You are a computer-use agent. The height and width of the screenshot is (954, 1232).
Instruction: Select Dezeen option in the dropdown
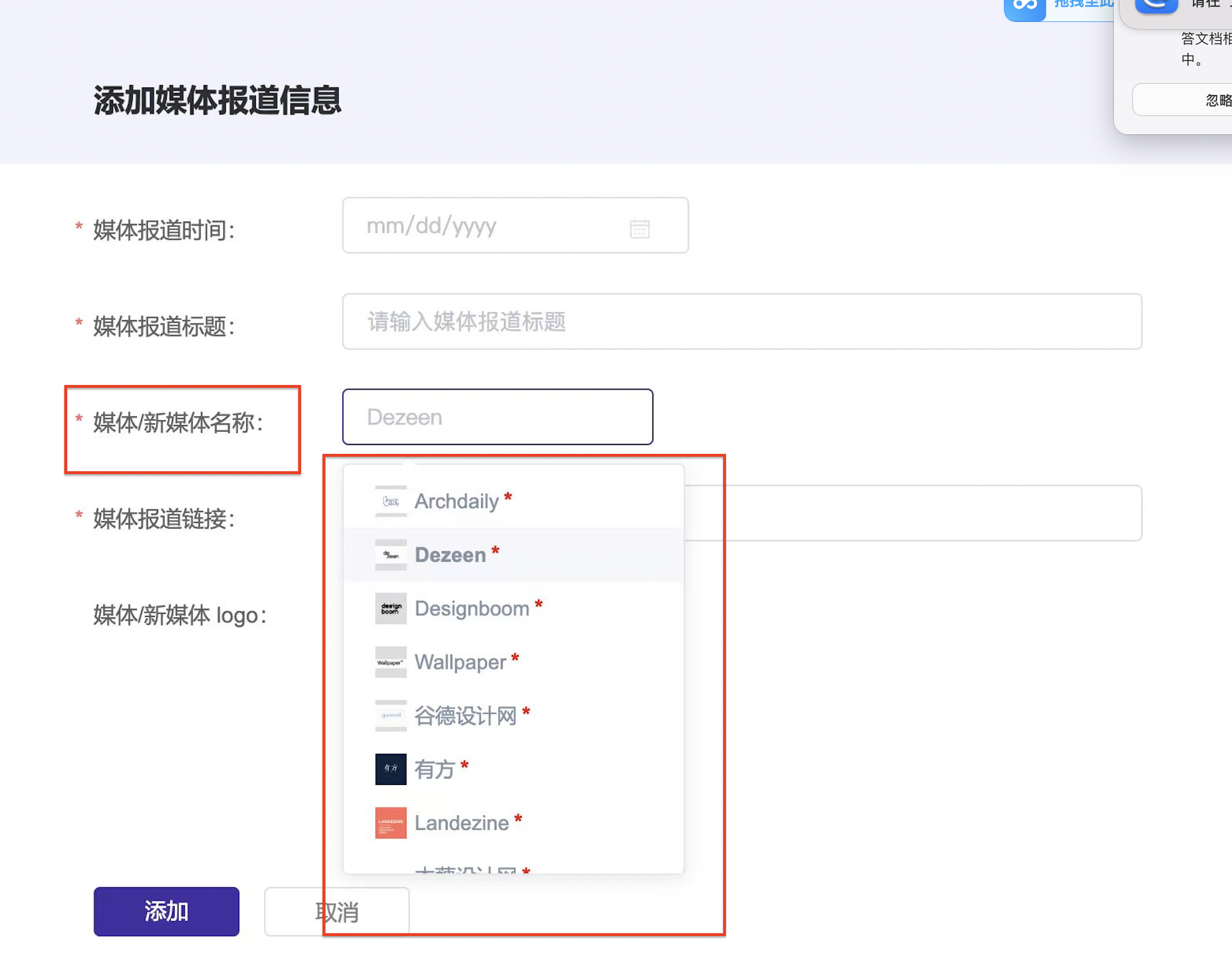click(450, 555)
